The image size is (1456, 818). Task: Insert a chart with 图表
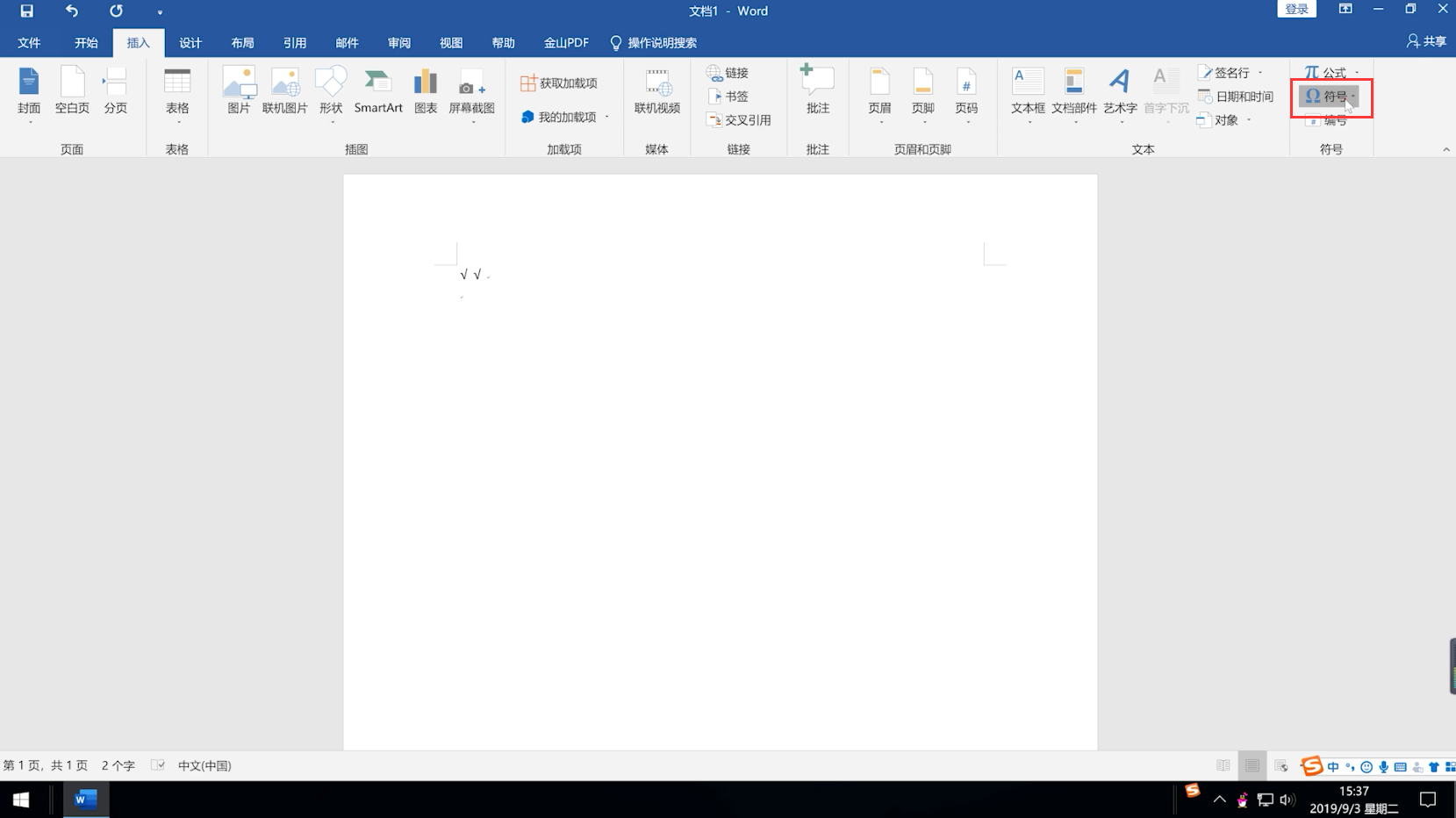point(426,91)
